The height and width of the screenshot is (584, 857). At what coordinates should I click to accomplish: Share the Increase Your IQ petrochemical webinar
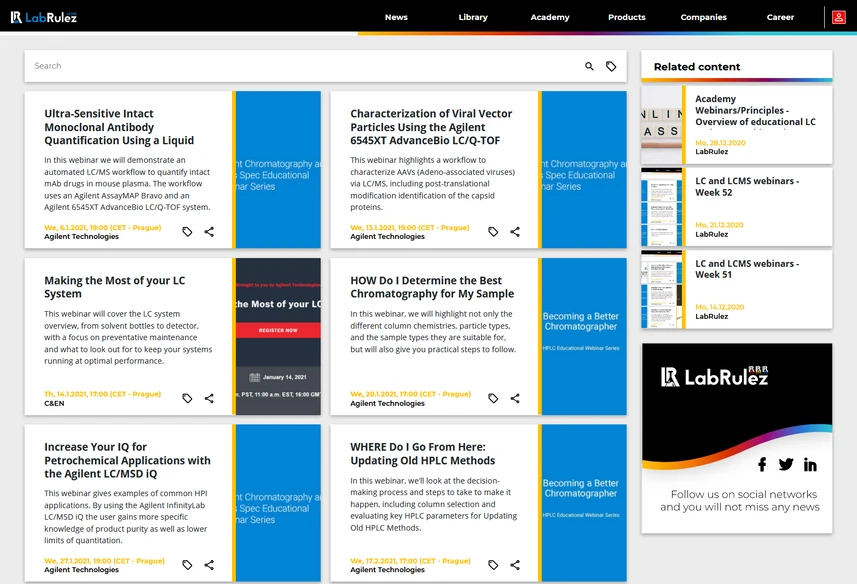tap(209, 564)
